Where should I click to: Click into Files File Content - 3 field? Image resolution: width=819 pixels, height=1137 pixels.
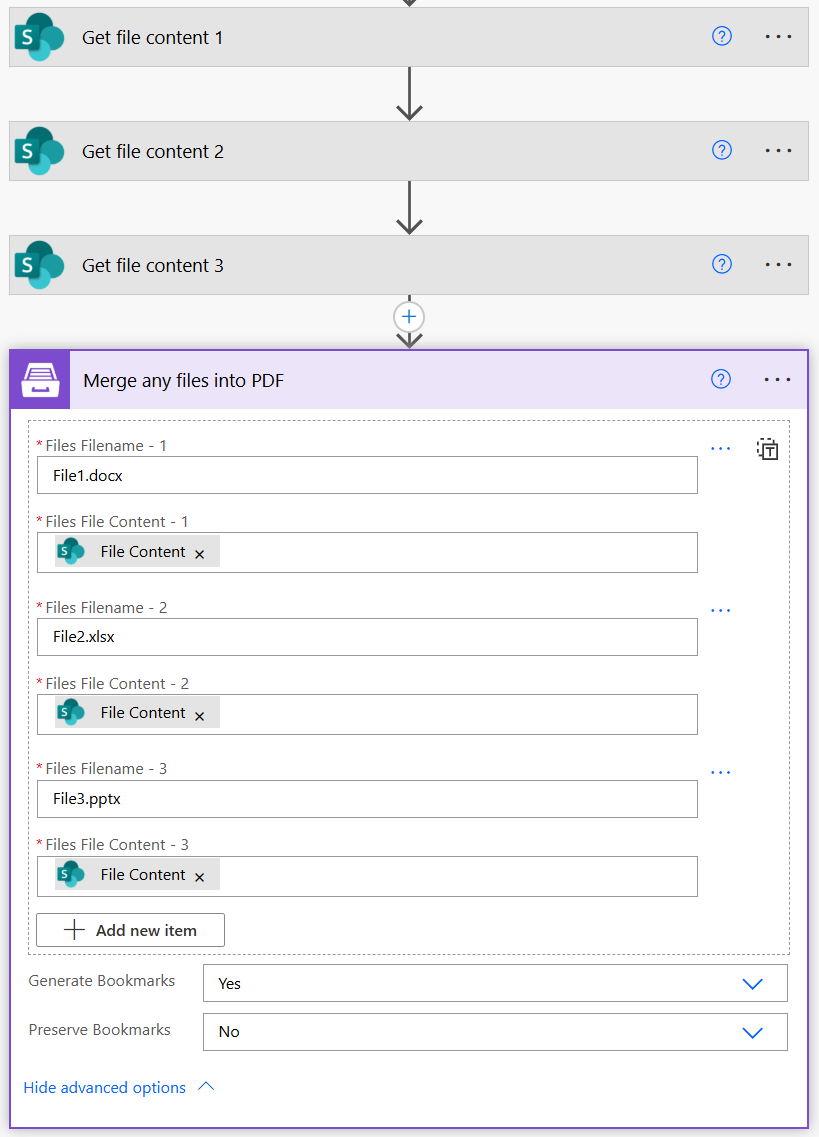point(367,876)
